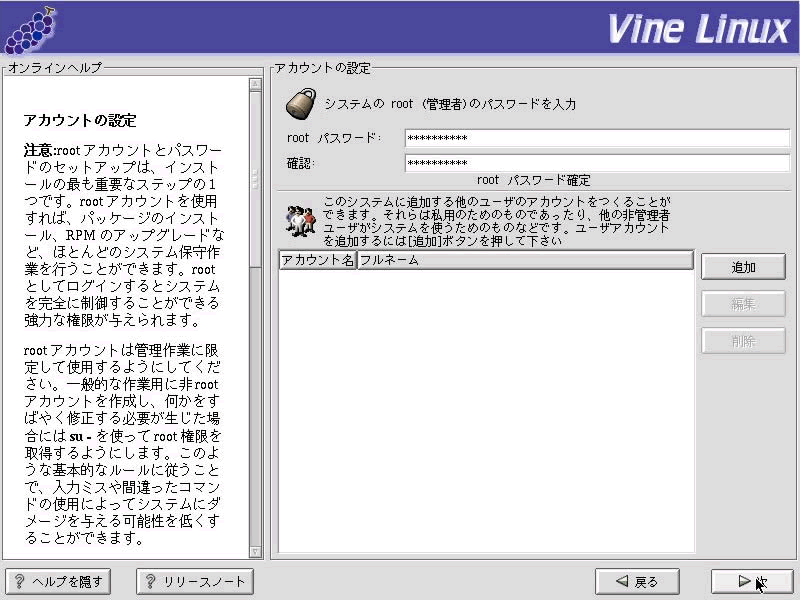Focus the 確認 password confirmation field
Viewport: 800px width, 600px height.
tap(597, 163)
